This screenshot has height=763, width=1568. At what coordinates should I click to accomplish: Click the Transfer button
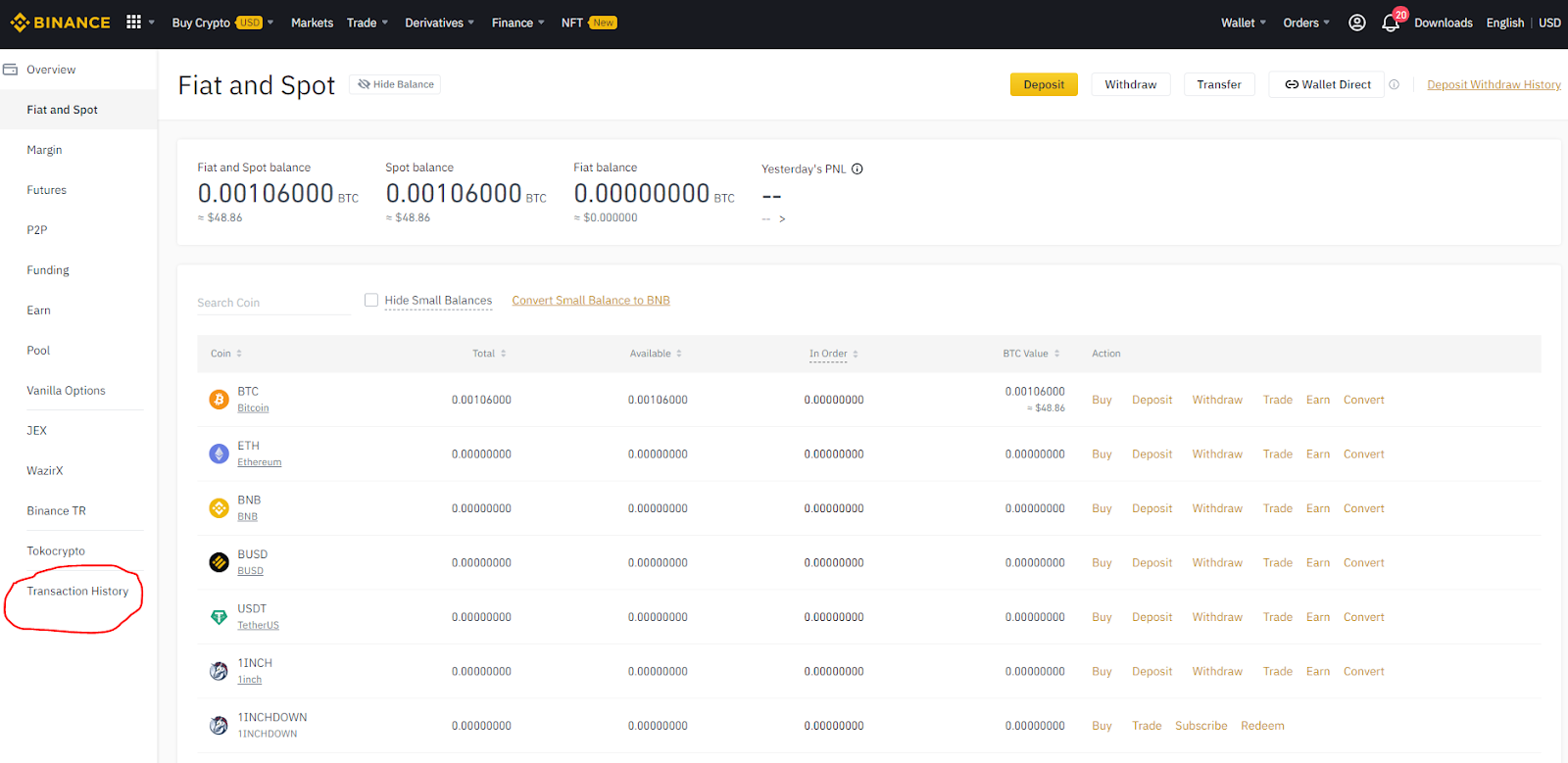tap(1219, 84)
